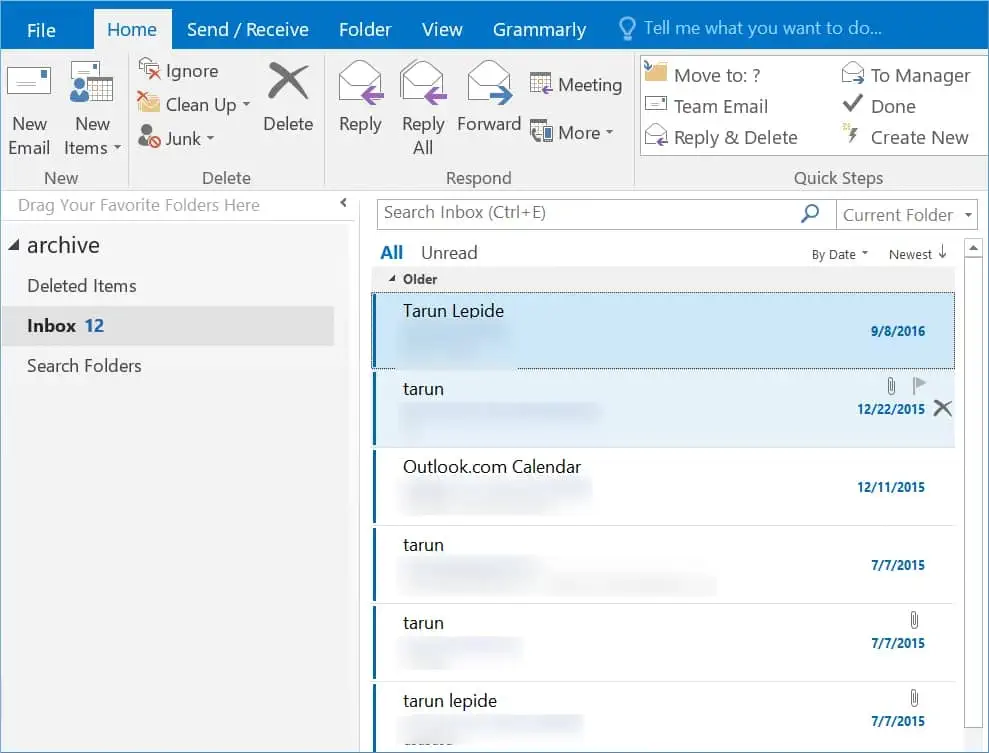Open the Current Folder scope dropdown
Viewport: 989px width, 753px height.
pos(906,214)
